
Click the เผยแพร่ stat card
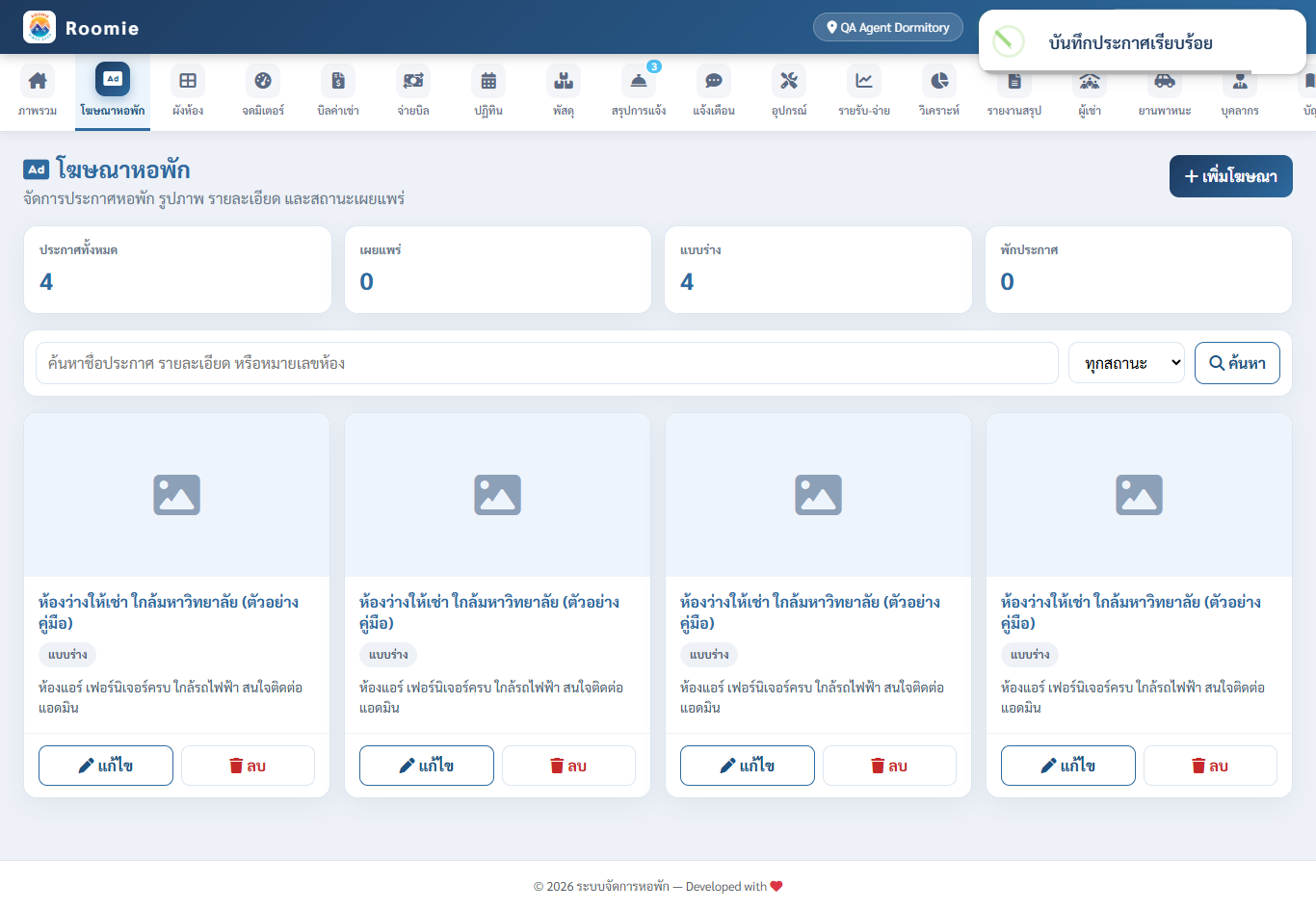(x=498, y=270)
